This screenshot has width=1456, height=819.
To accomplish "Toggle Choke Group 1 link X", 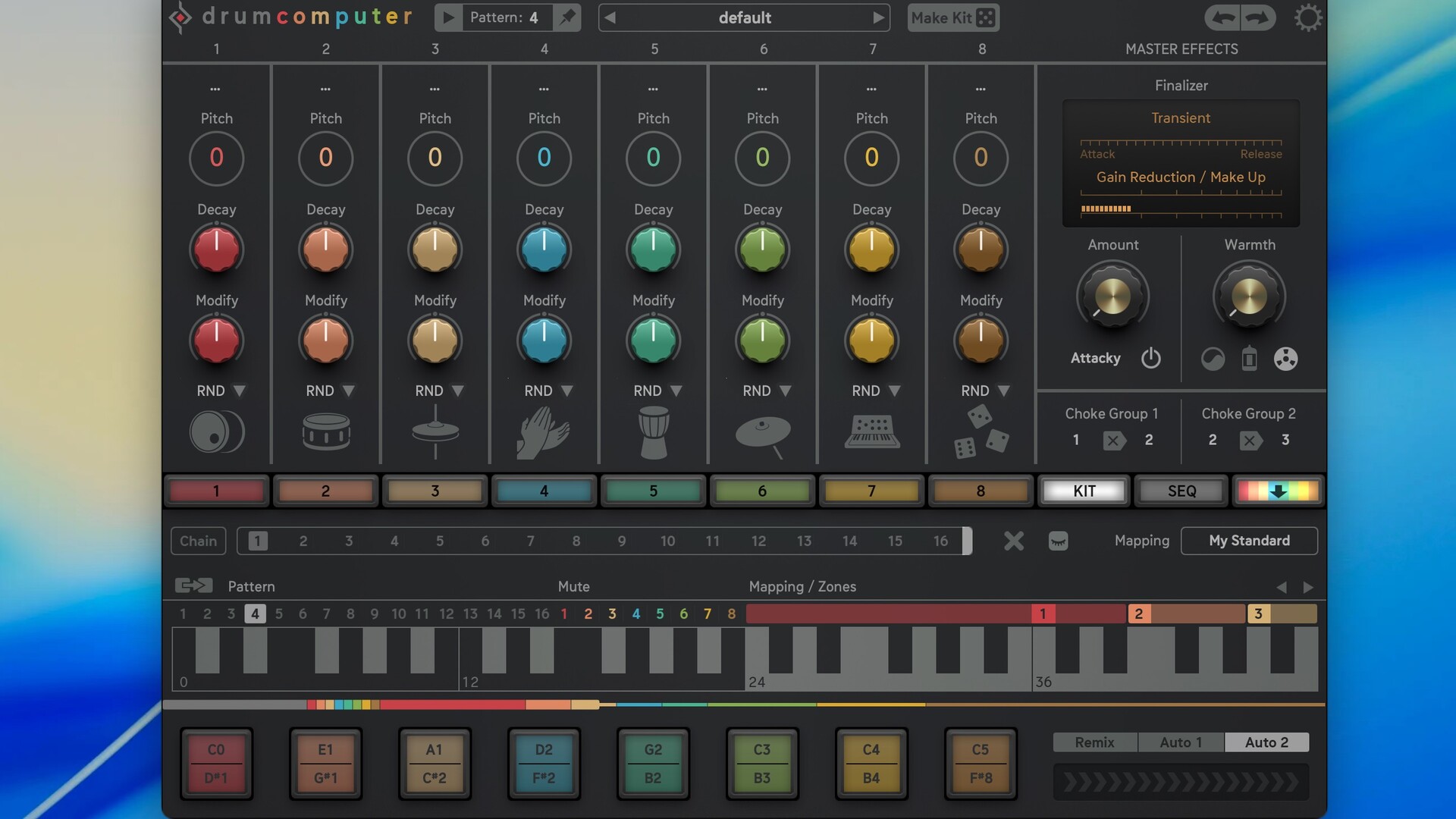I will [x=1114, y=441].
